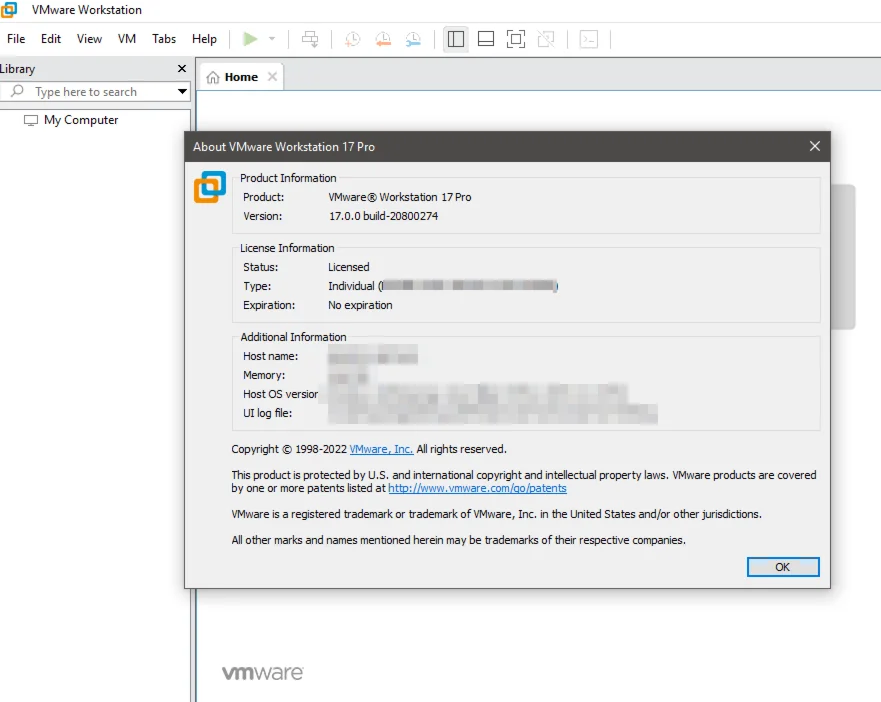Click Send Ctrl+Alt+Del toolbar icon
The height and width of the screenshot is (702, 881).
(x=310, y=39)
